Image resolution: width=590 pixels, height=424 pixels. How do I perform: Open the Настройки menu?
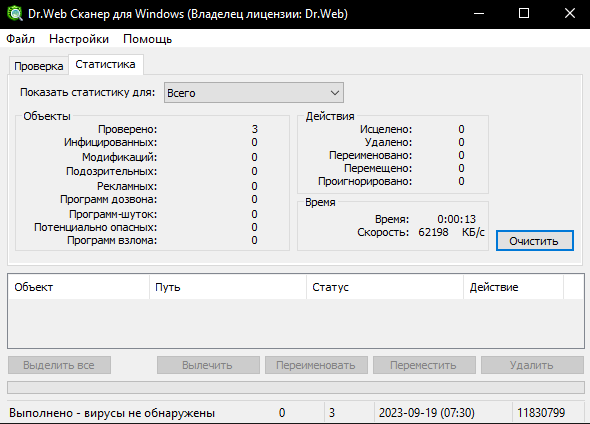click(x=79, y=39)
